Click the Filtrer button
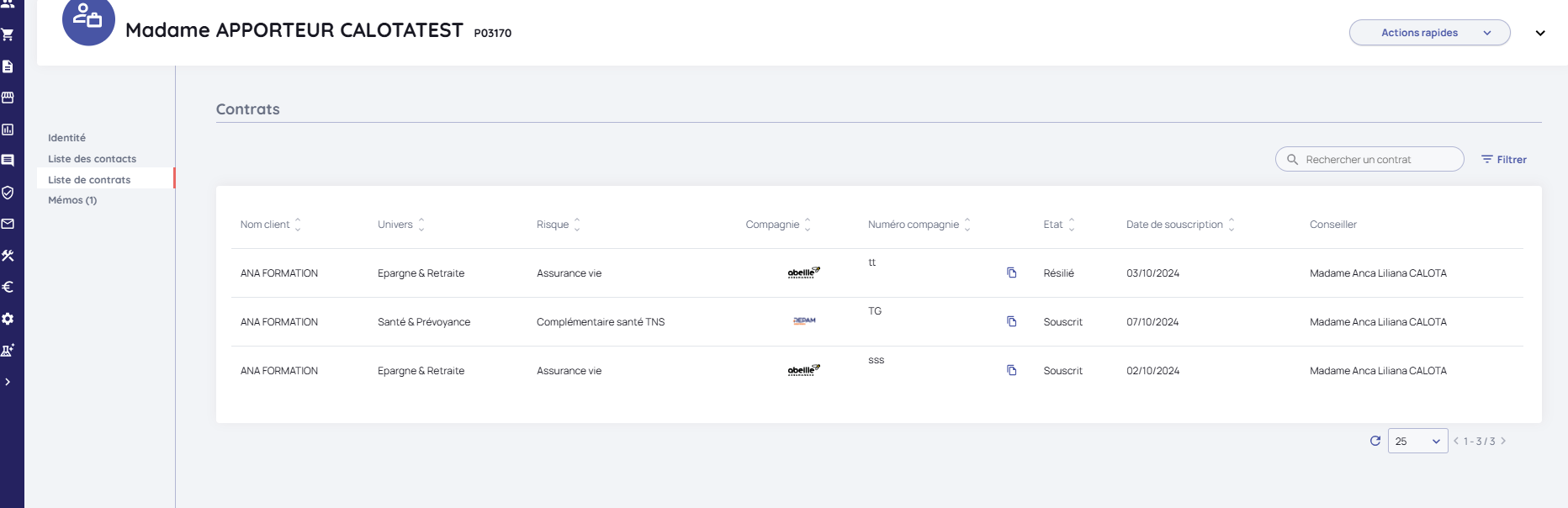 point(1504,160)
